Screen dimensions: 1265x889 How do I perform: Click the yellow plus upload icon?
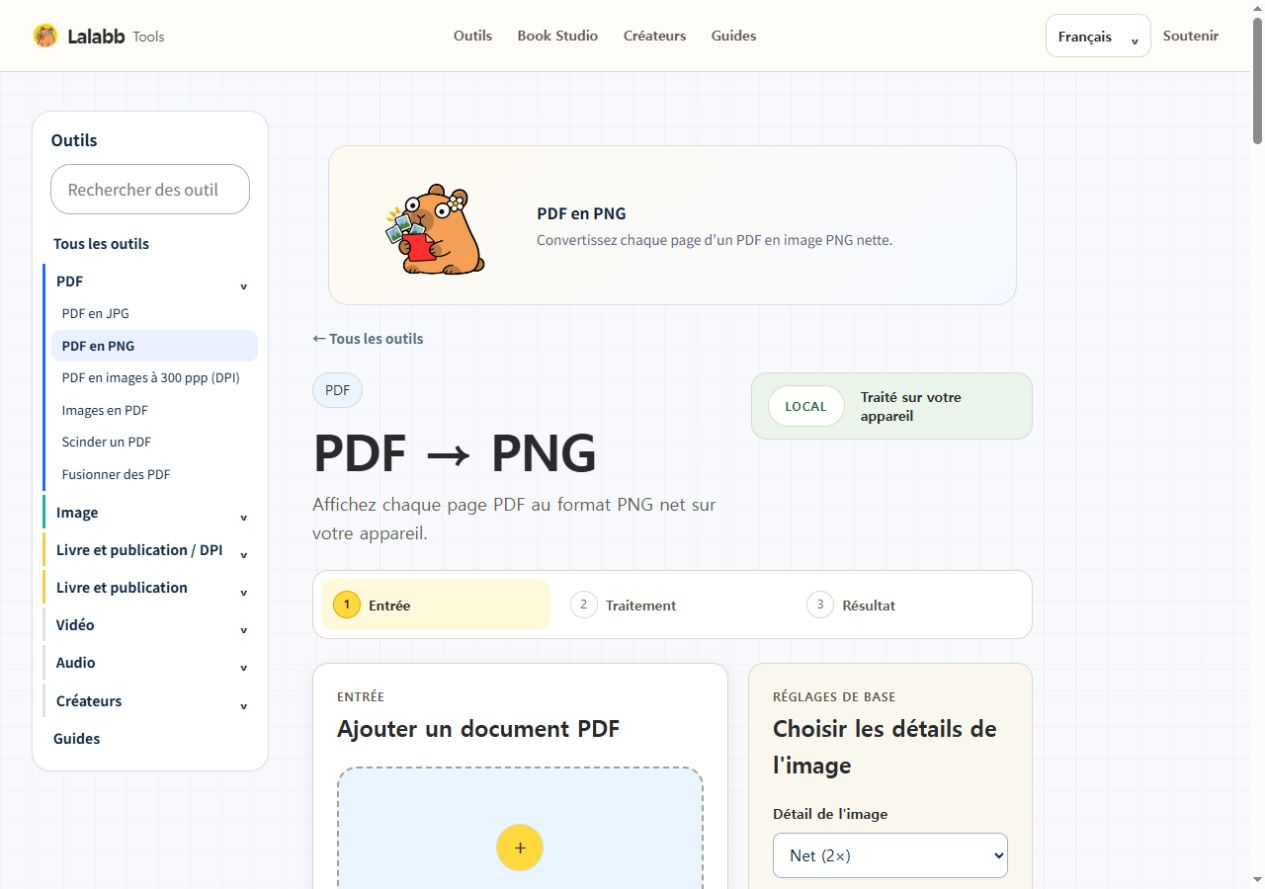[519, 848]
